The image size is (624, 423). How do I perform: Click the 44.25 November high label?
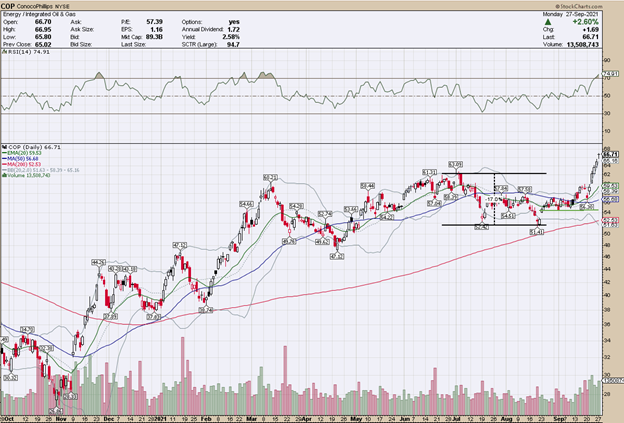click(x=98, y=263)
